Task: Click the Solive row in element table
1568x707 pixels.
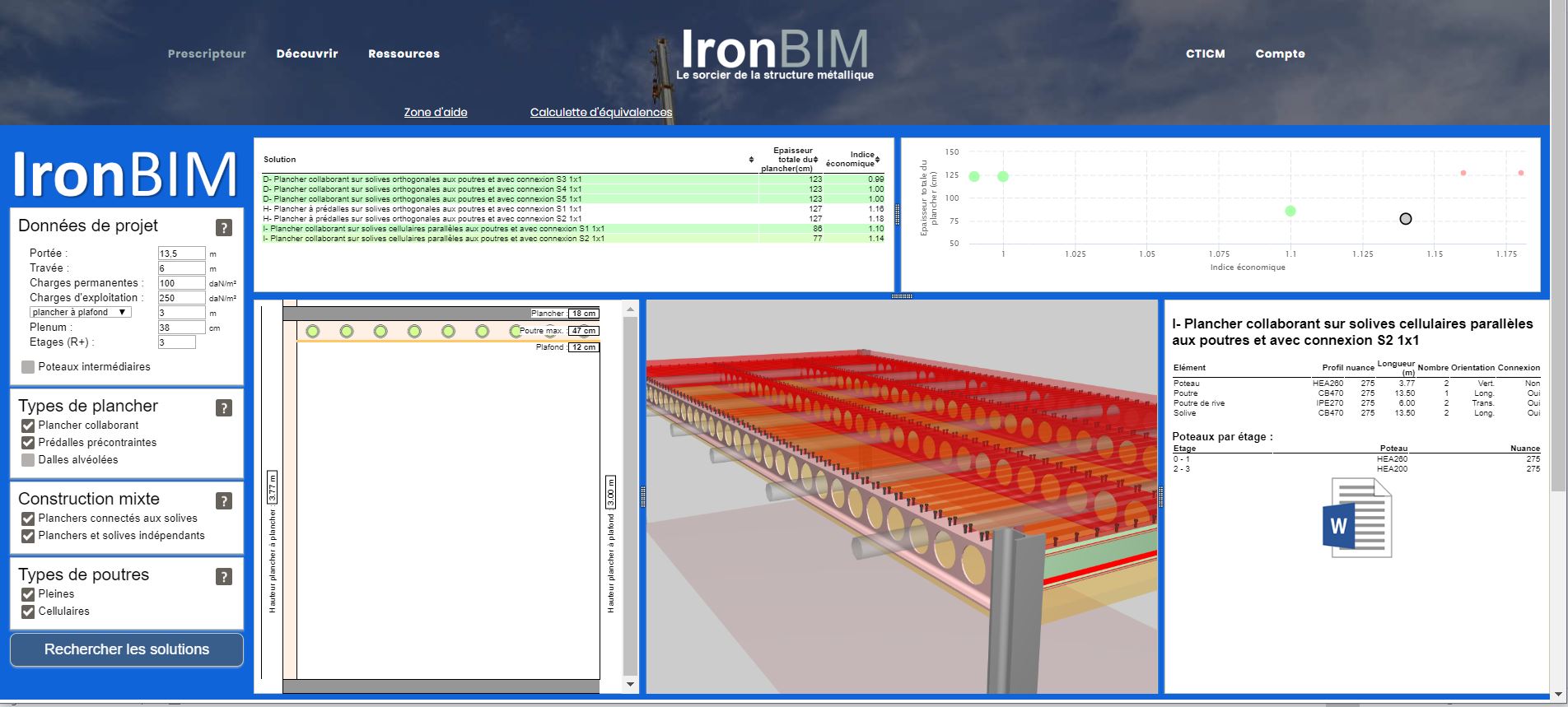Action: (1356, 413)
